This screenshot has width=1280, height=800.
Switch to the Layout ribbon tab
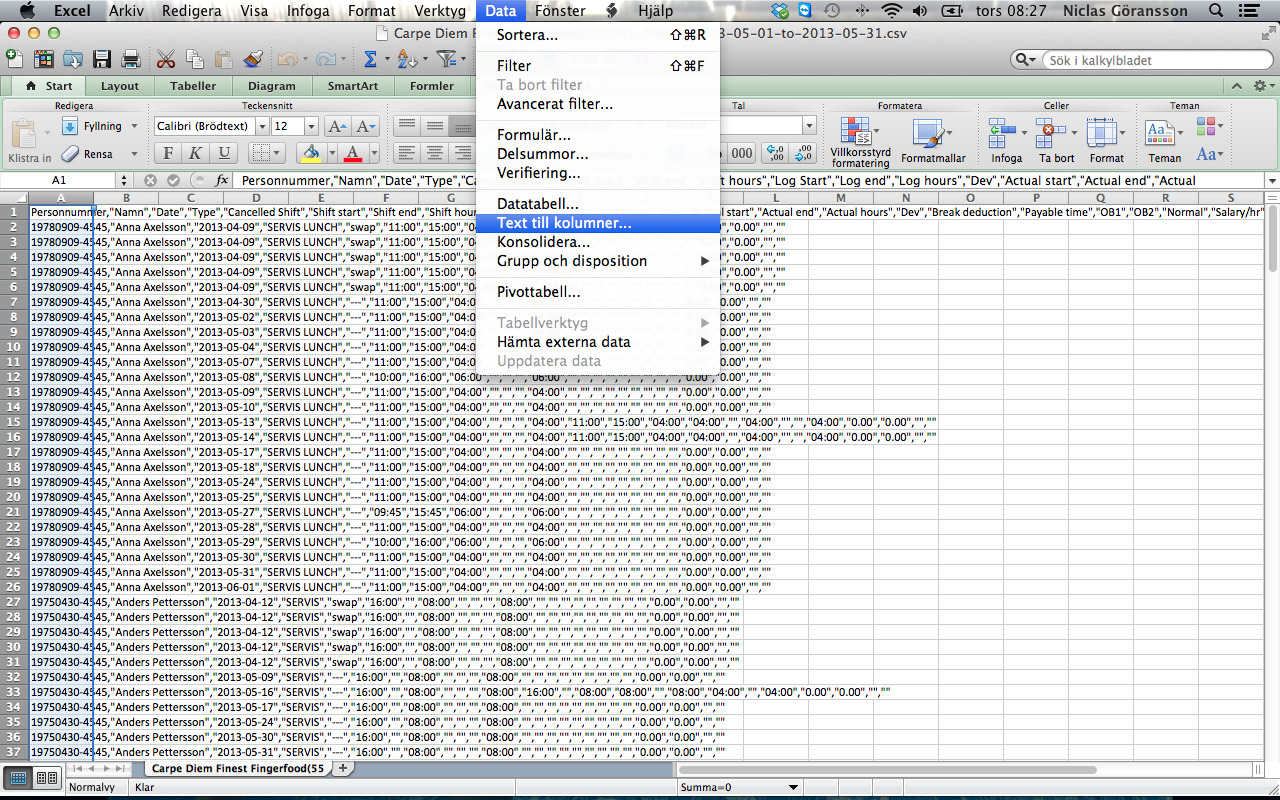[x=120, y=86]
